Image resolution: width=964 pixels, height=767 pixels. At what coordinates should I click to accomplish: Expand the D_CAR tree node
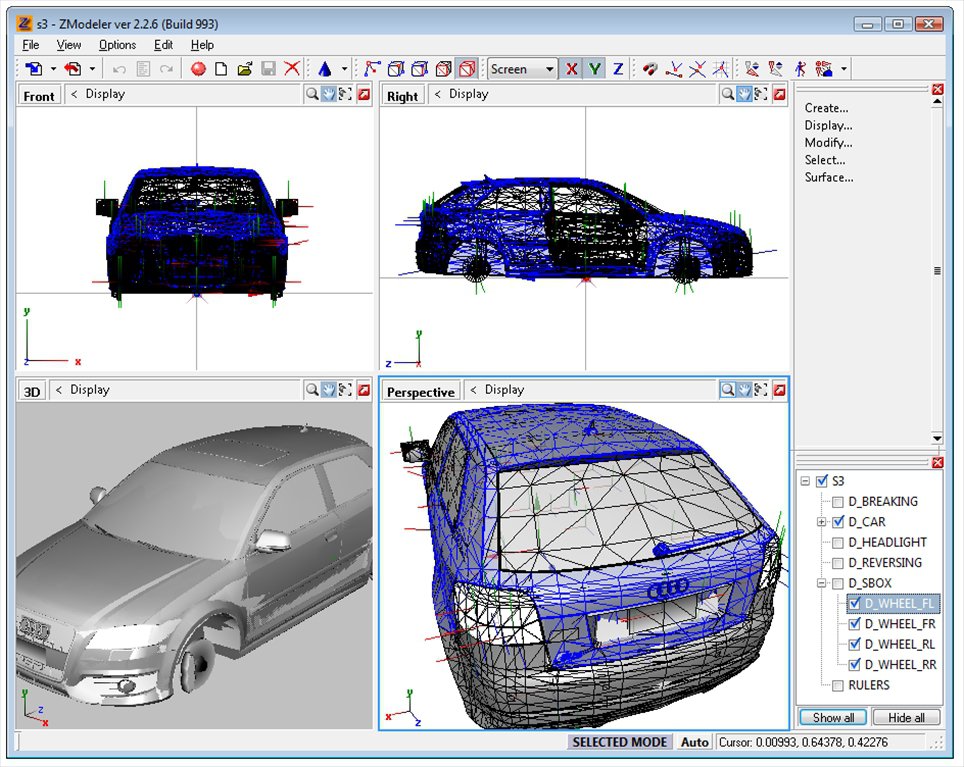(821, 522)
